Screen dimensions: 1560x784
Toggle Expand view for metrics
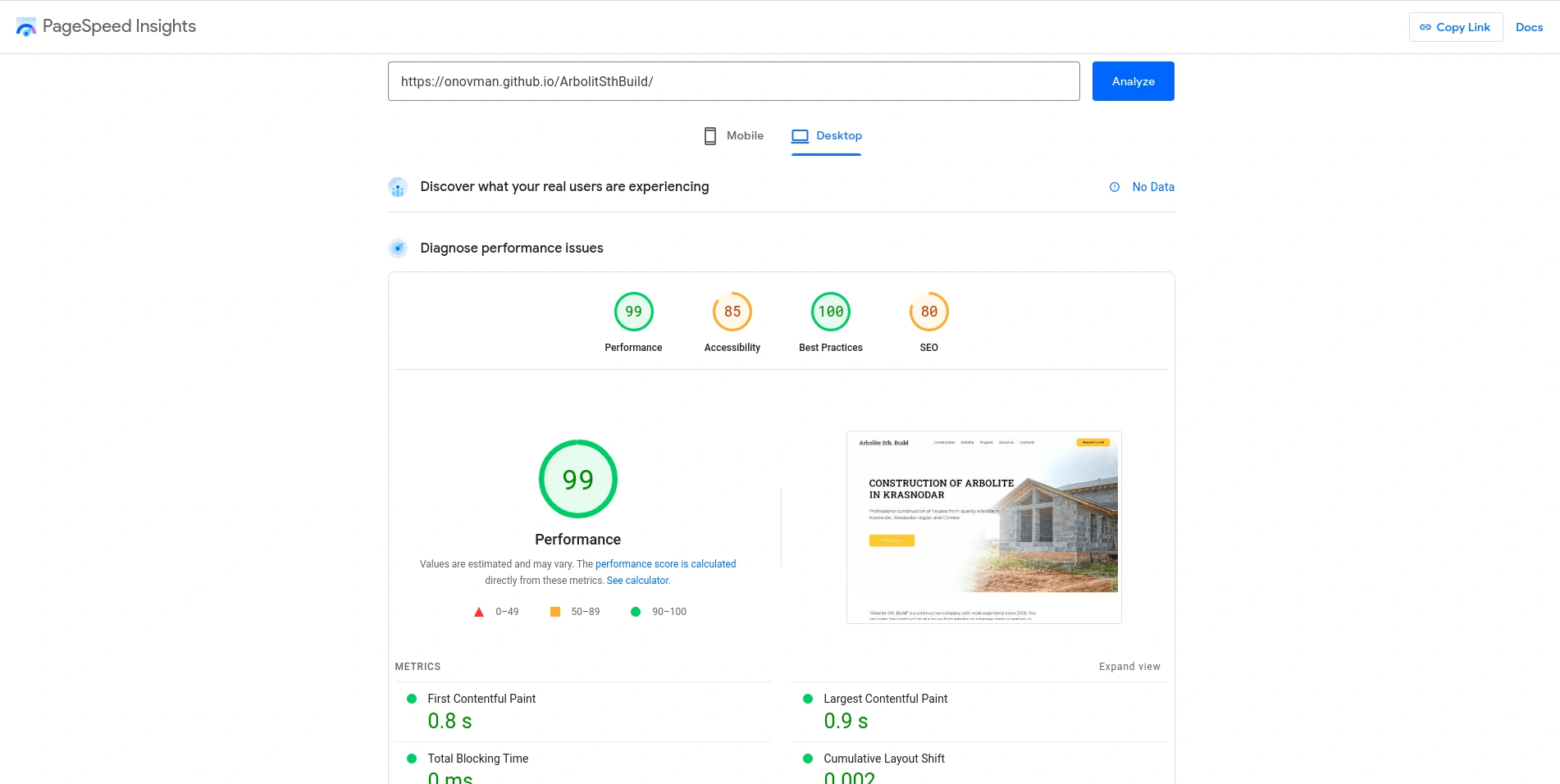1130,667
